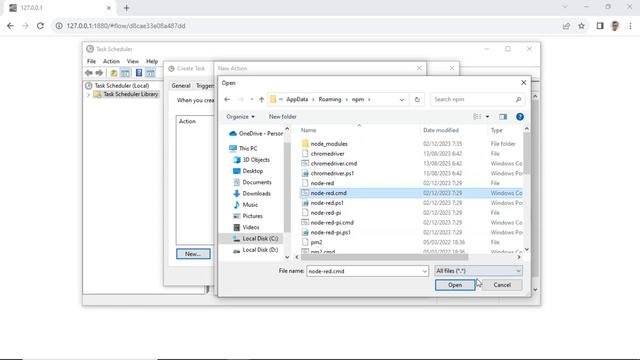
Task: Refresh the npm folder listing
Action: (x=417, y=99)
